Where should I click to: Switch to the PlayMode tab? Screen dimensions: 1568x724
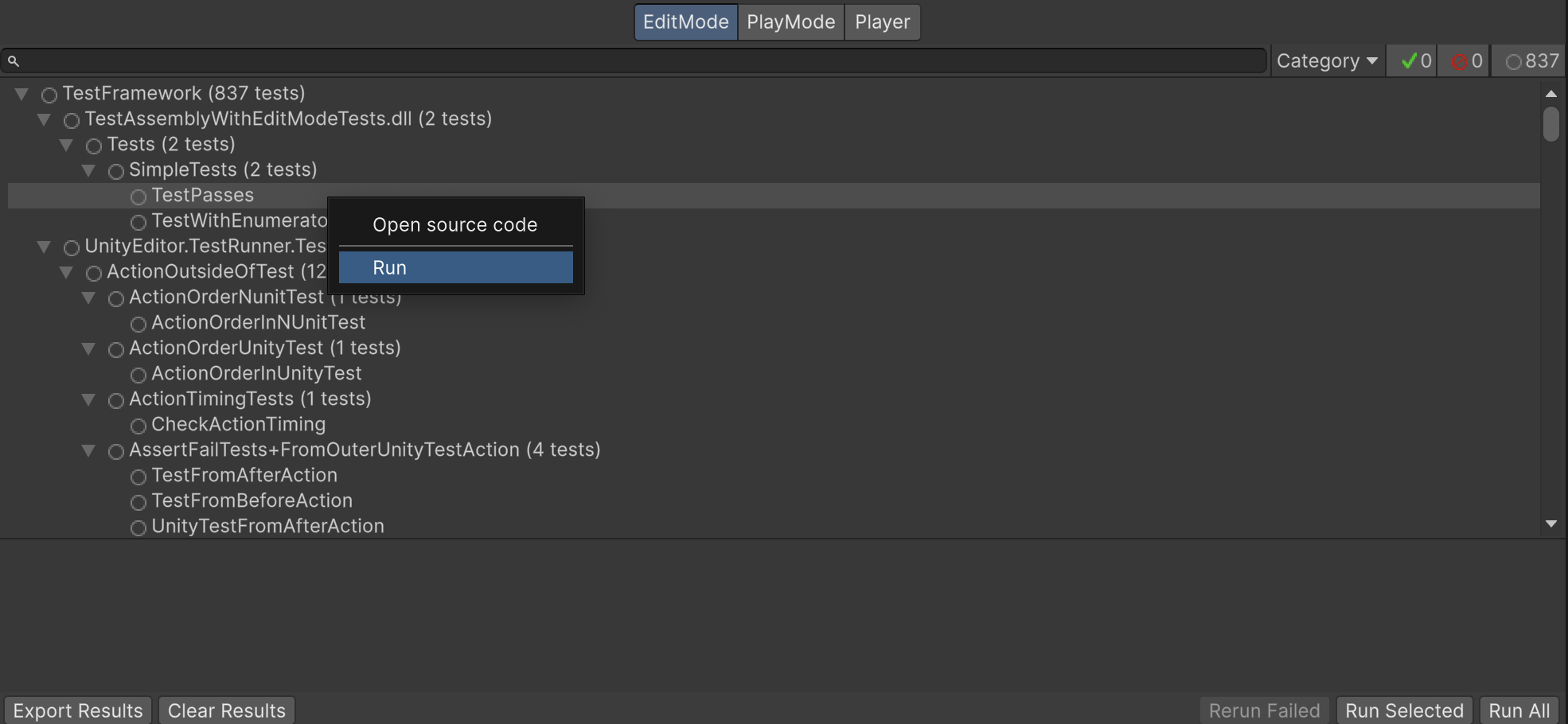pos(790,22)
